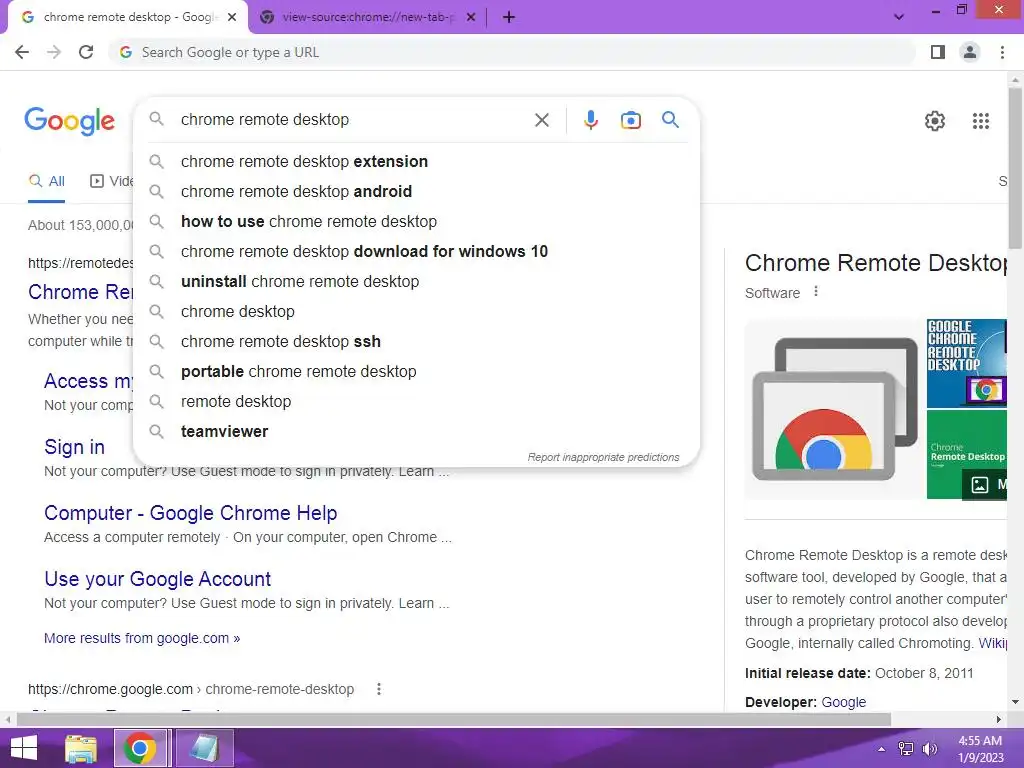Show hidden system tray icons
Screen dimensions: 1024x768
(881, 749)
